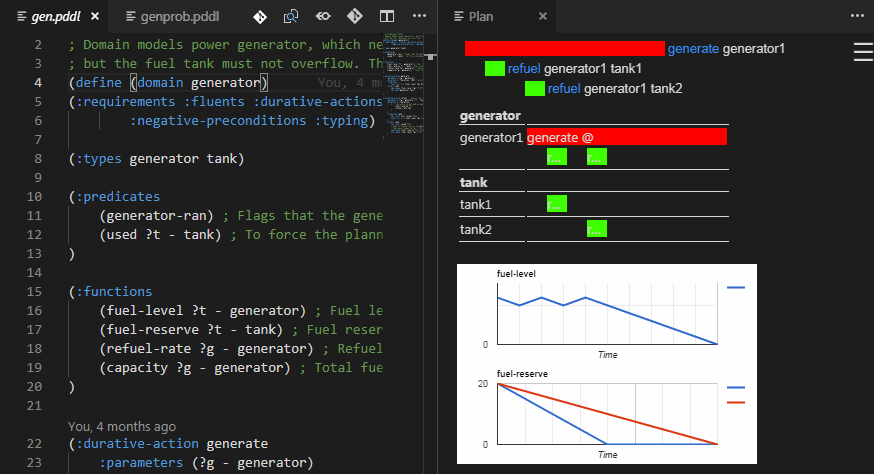874x474 pixels.
Task: Click '(capacity ?g - generator)' function
Action: tap(195, 367)
